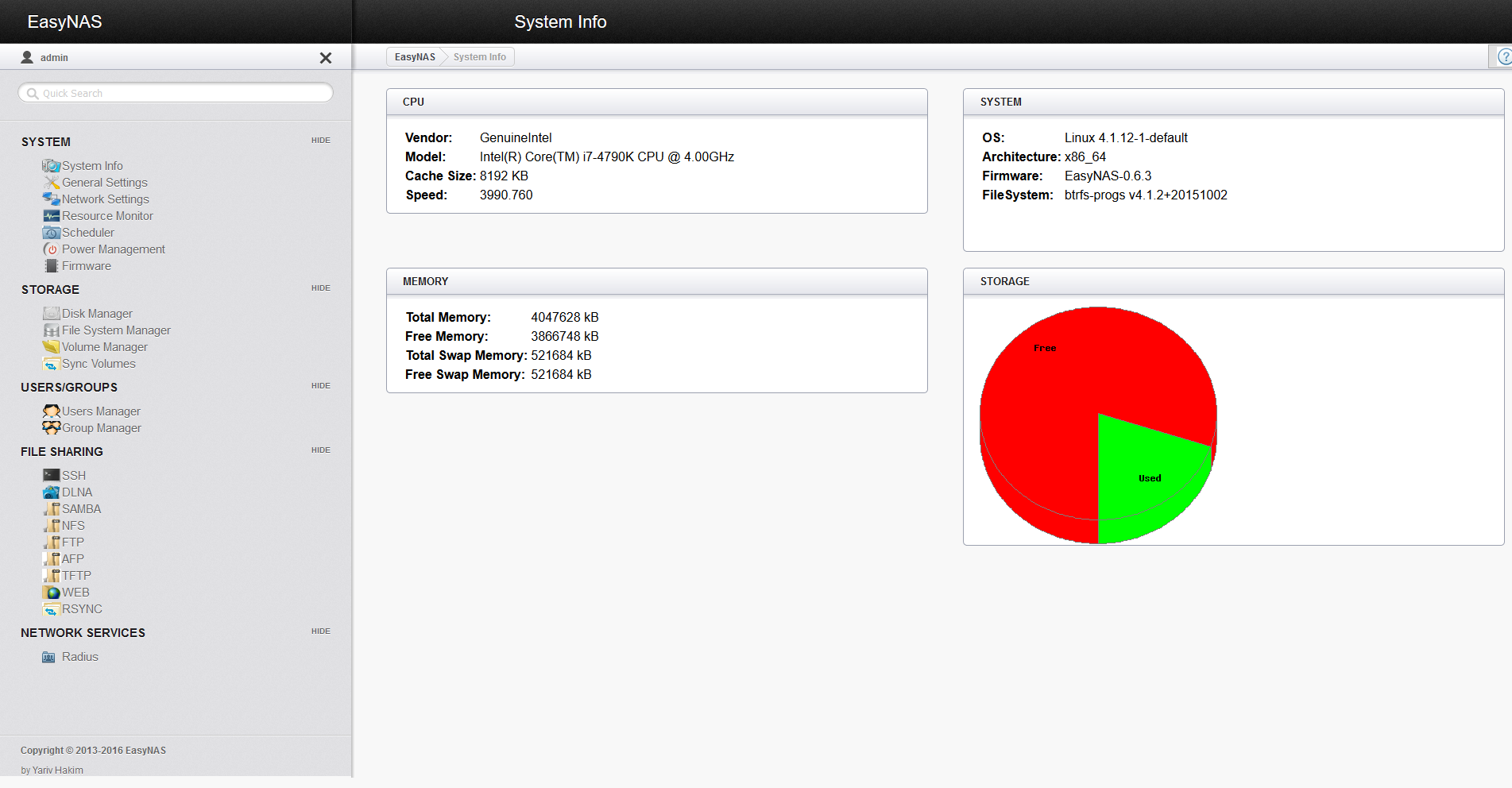Open General Settings link

(x=105, y=183)
